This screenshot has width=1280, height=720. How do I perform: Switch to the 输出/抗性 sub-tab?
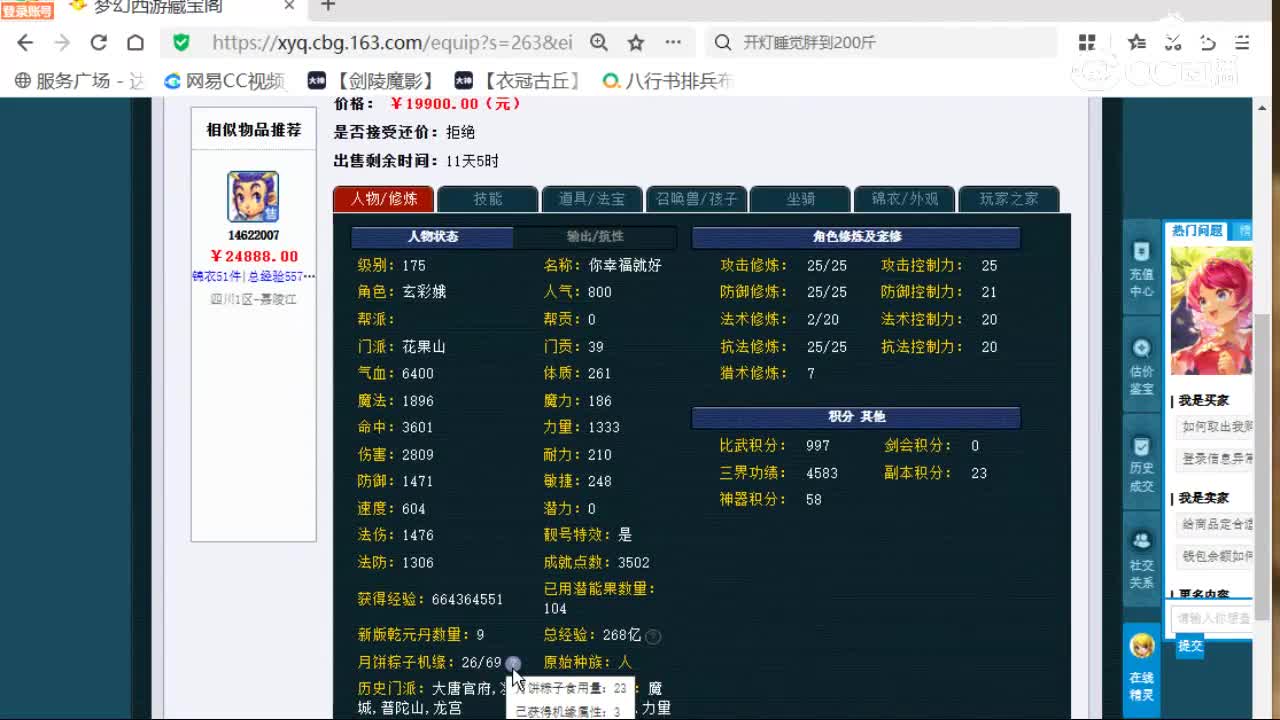(x=596, y=238)
